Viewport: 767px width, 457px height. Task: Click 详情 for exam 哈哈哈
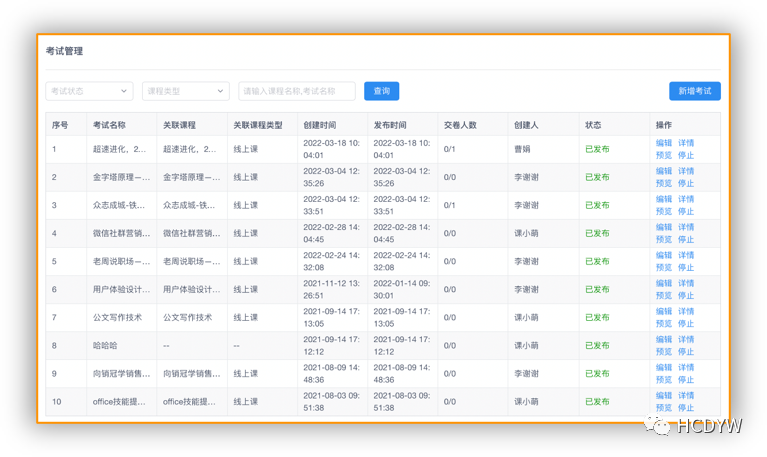686,339
